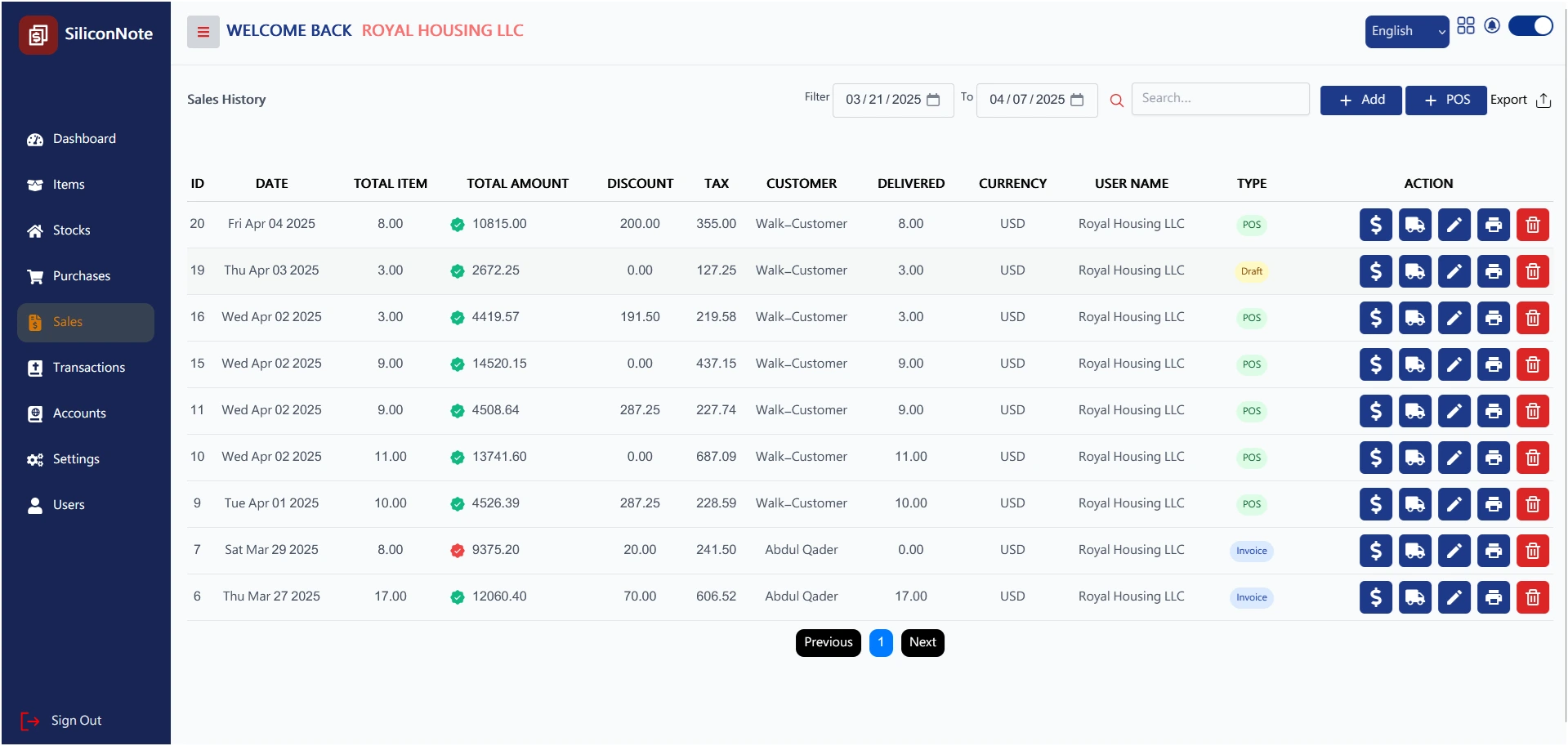Click the Sign Out link
Viewport: 1568px width, 746px height.
76,721
